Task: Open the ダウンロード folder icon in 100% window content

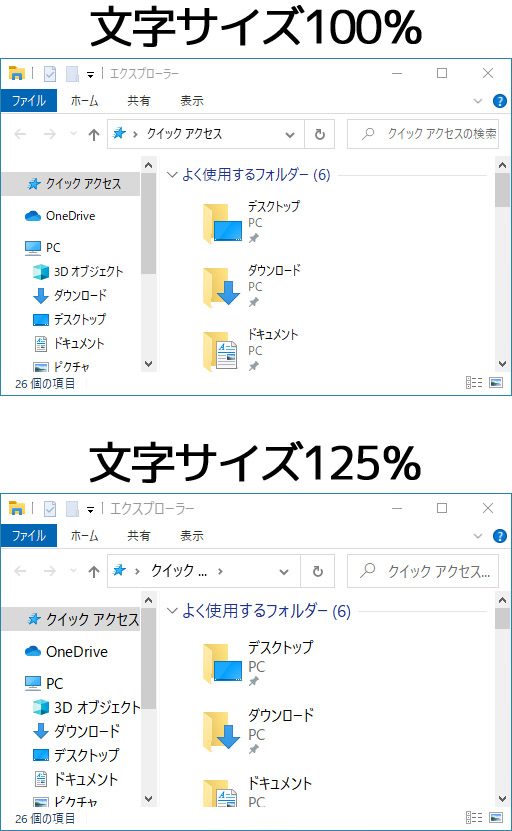Action: click(221, 287)
